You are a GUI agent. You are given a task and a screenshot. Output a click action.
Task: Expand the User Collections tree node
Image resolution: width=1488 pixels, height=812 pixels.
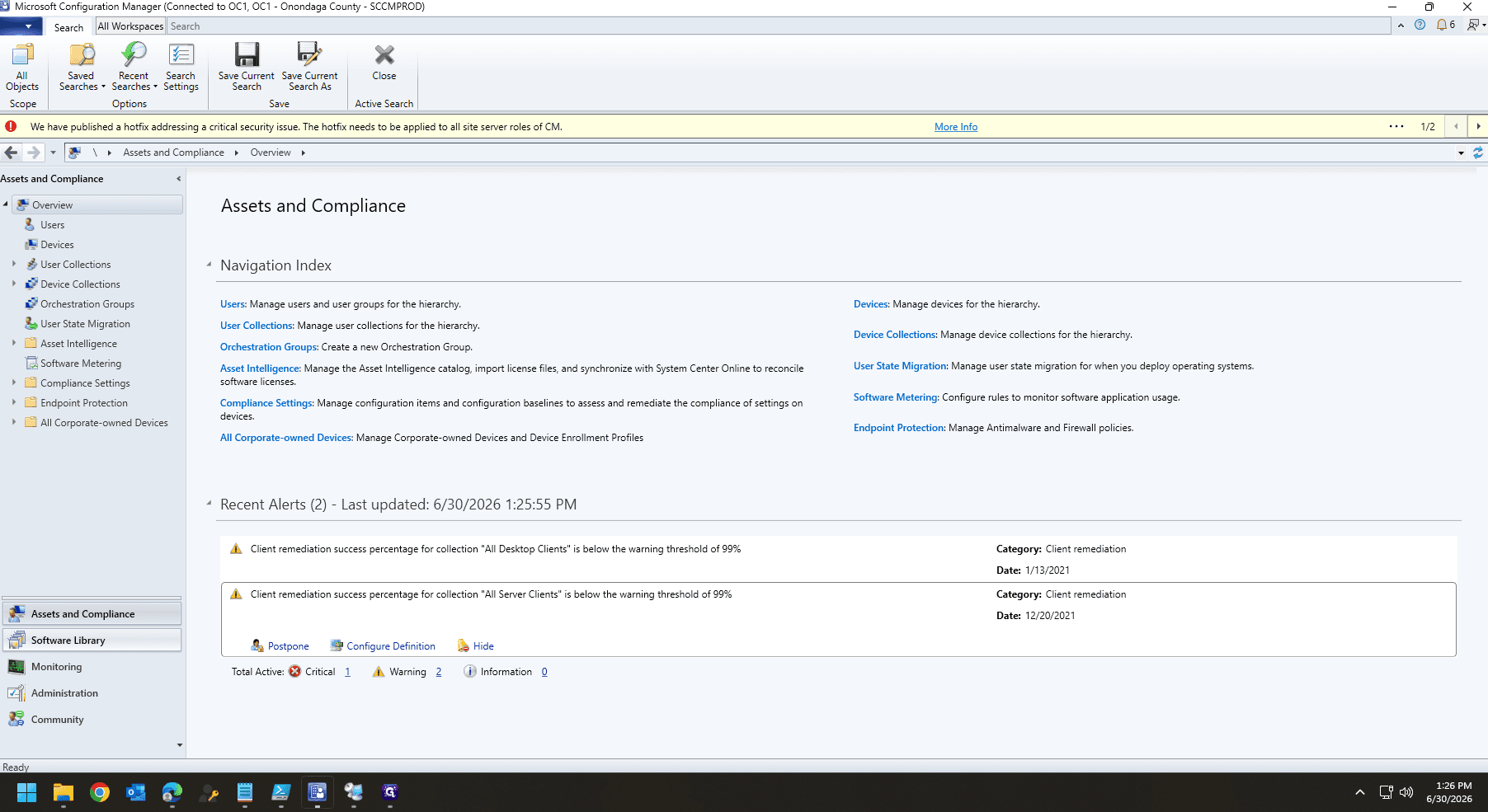point(14,264)
